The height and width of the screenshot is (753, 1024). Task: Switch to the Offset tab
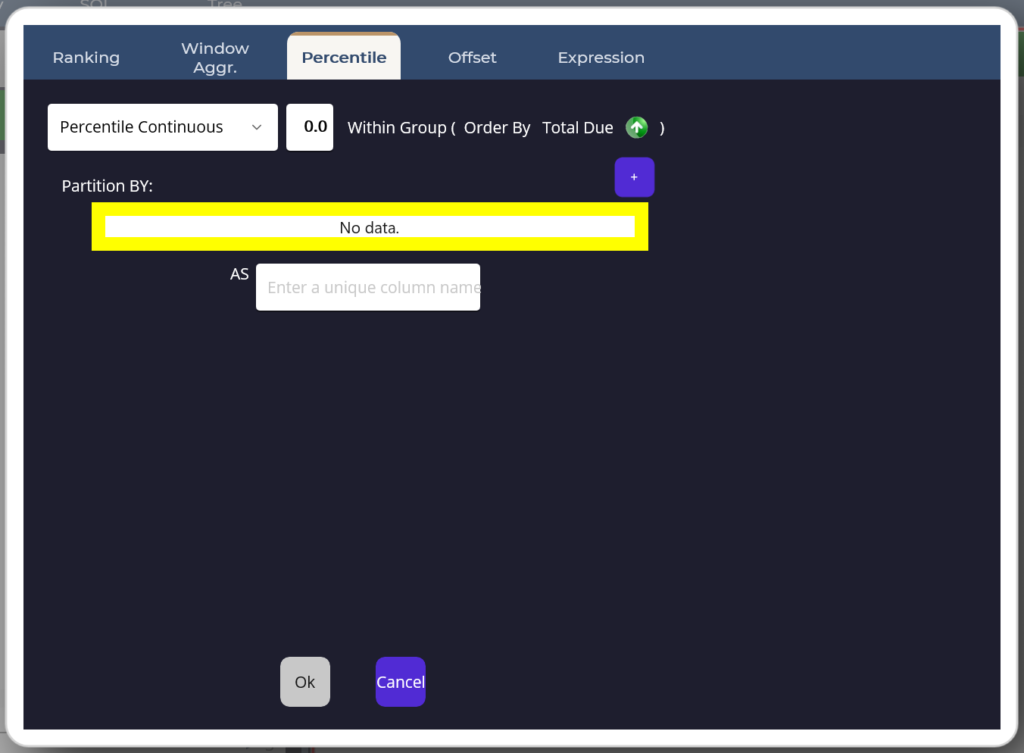472,57
